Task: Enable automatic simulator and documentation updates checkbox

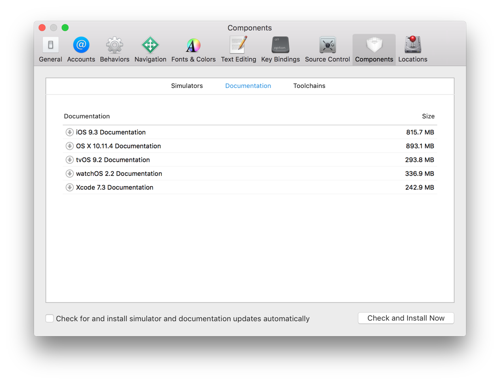Action: click(49, 318)
